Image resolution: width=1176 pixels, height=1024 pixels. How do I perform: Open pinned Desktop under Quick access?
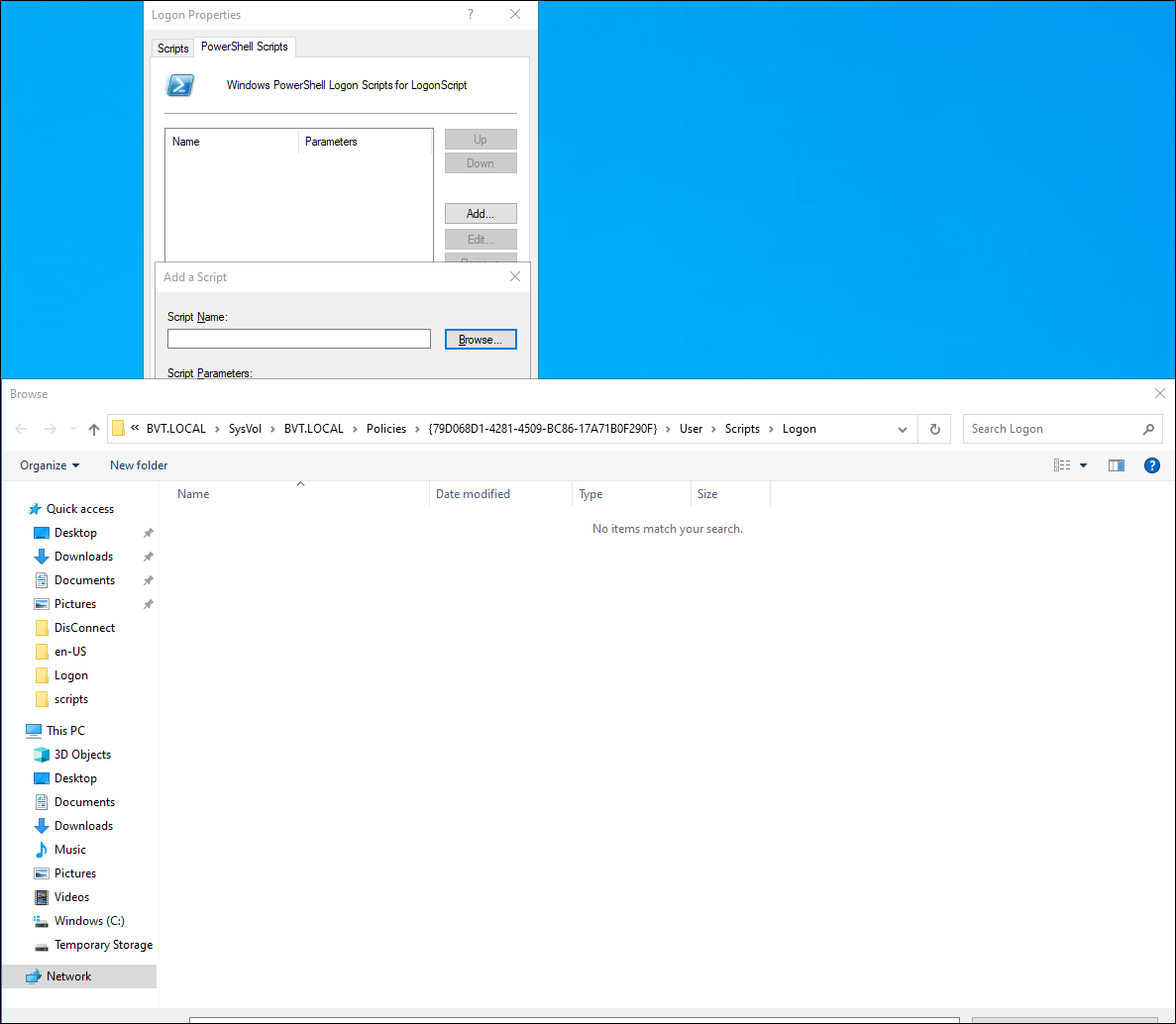[75, 533]
